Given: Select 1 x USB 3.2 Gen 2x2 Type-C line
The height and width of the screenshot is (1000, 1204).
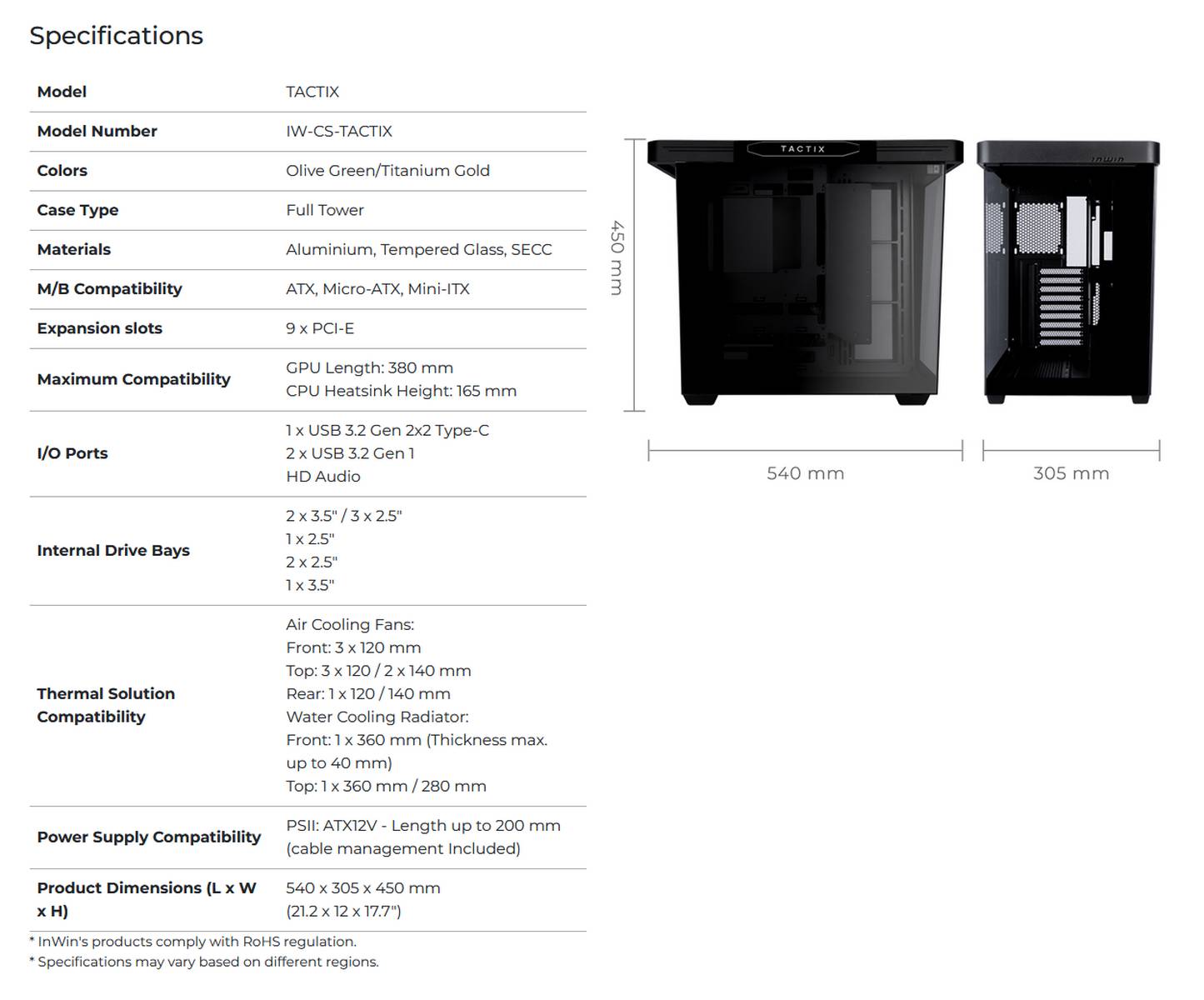Looking at the screenshot, I should [x=387, y=430].
